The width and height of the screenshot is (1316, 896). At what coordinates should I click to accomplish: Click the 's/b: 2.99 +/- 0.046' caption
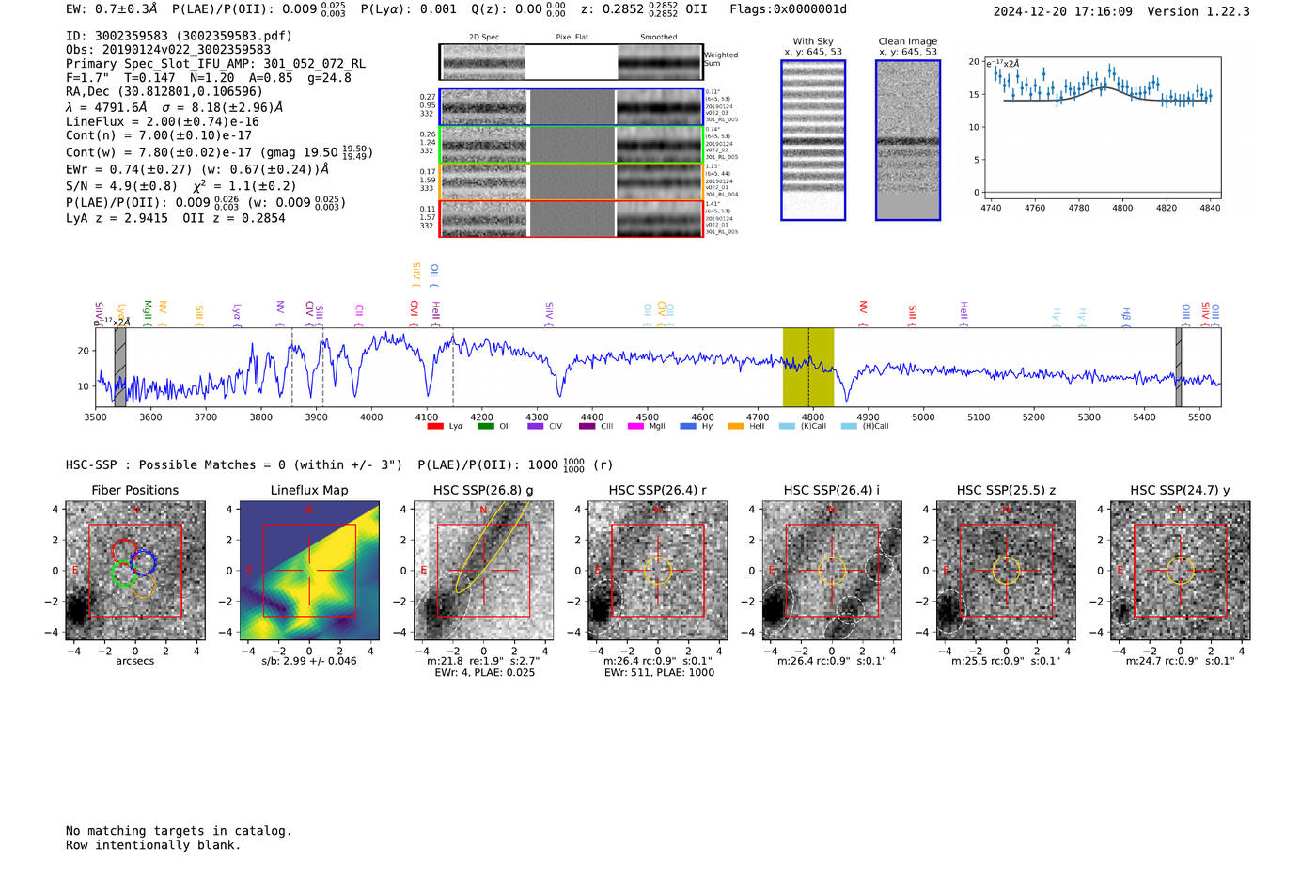pos(309,661)
